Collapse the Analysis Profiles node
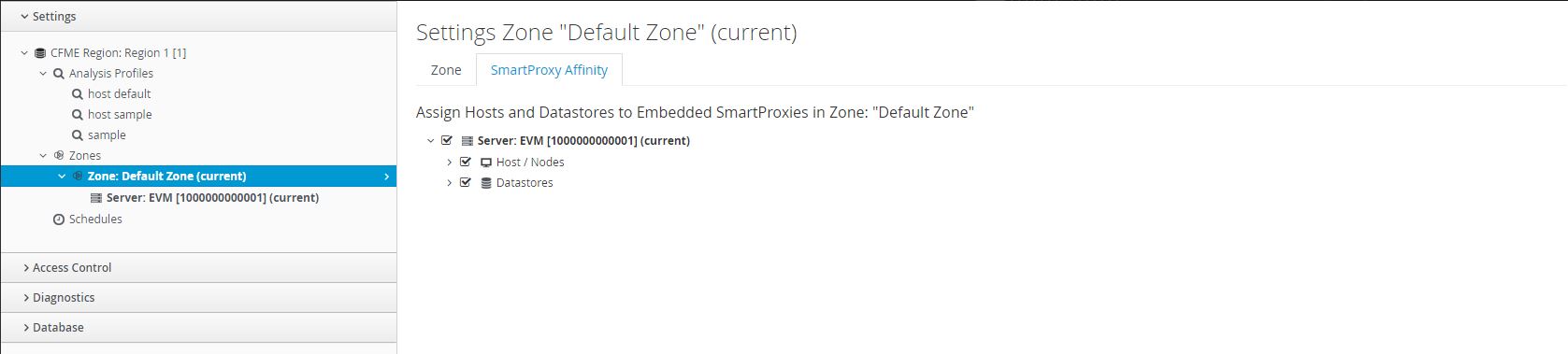1568x354 pixels. coord(43,74)
